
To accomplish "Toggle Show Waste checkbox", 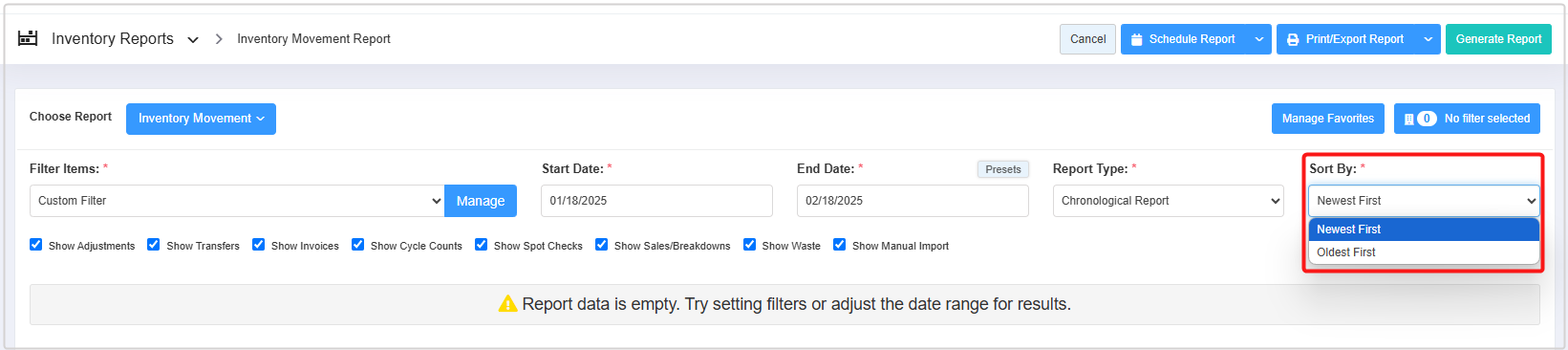I will (750, 245).
